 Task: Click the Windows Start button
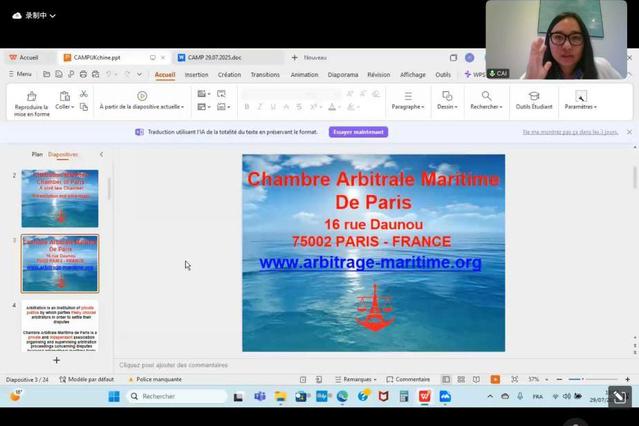pos(114,396)
